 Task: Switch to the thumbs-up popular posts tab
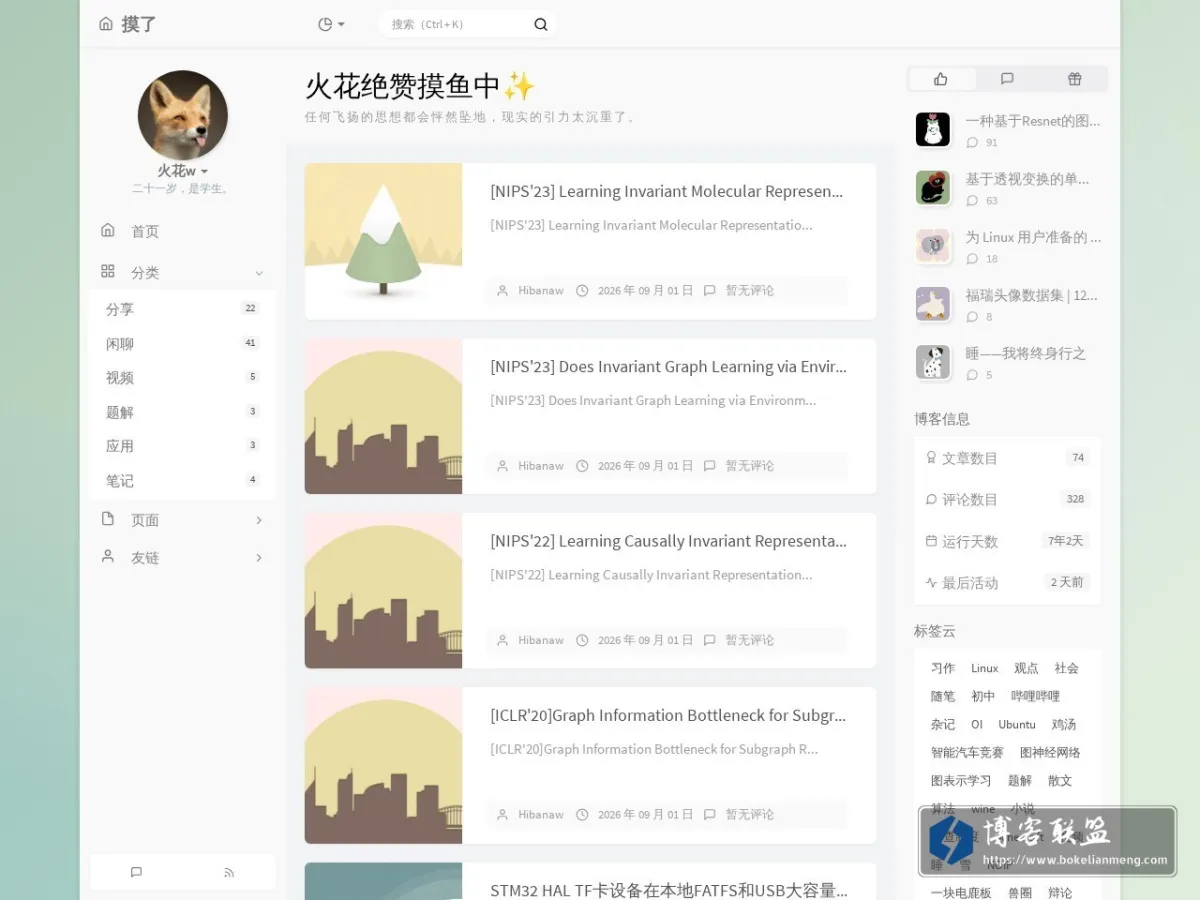click(940, 79)
